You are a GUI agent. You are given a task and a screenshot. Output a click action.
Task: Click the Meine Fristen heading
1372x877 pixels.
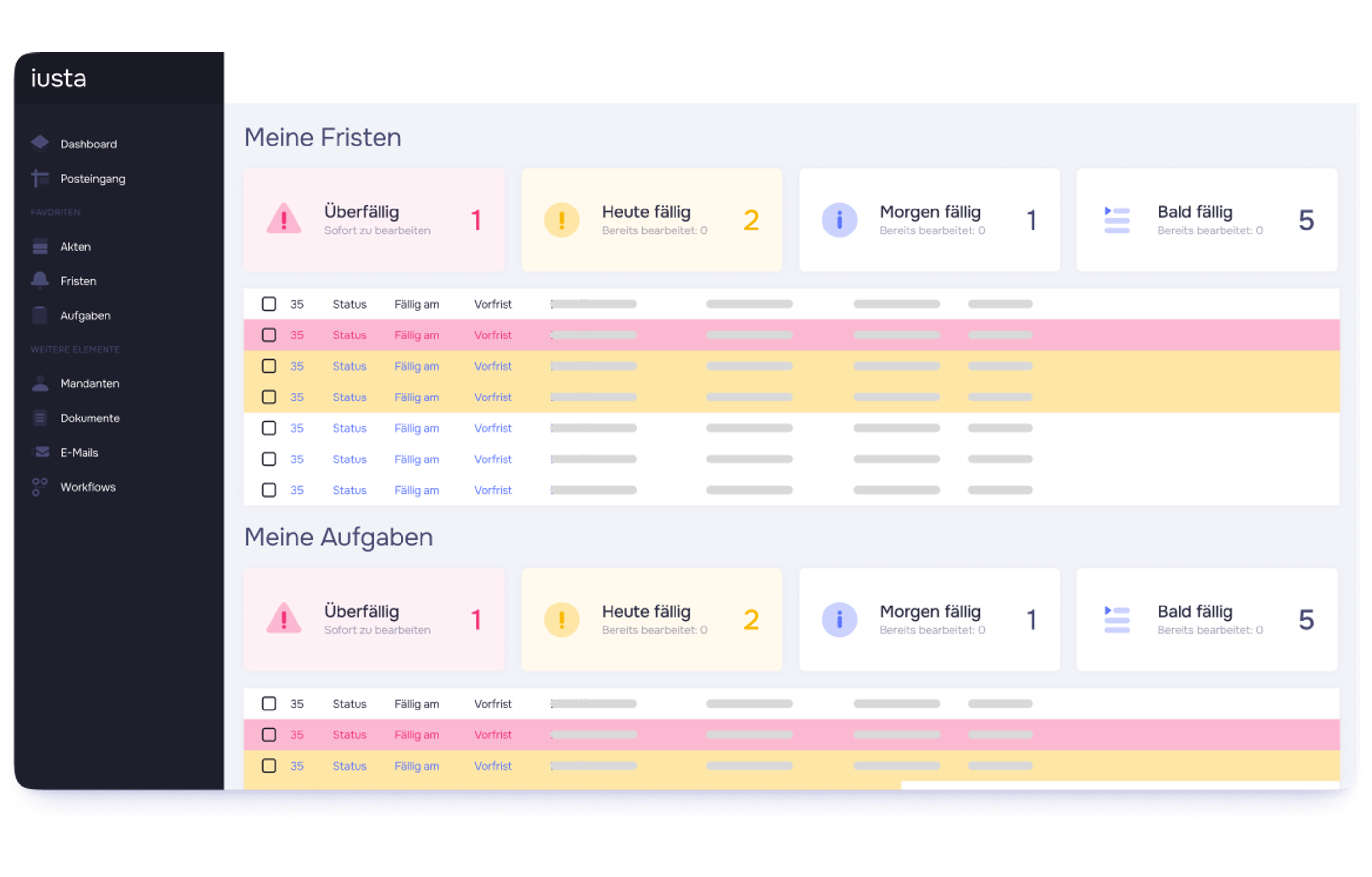pyautogui.click(x=322, y=137)
